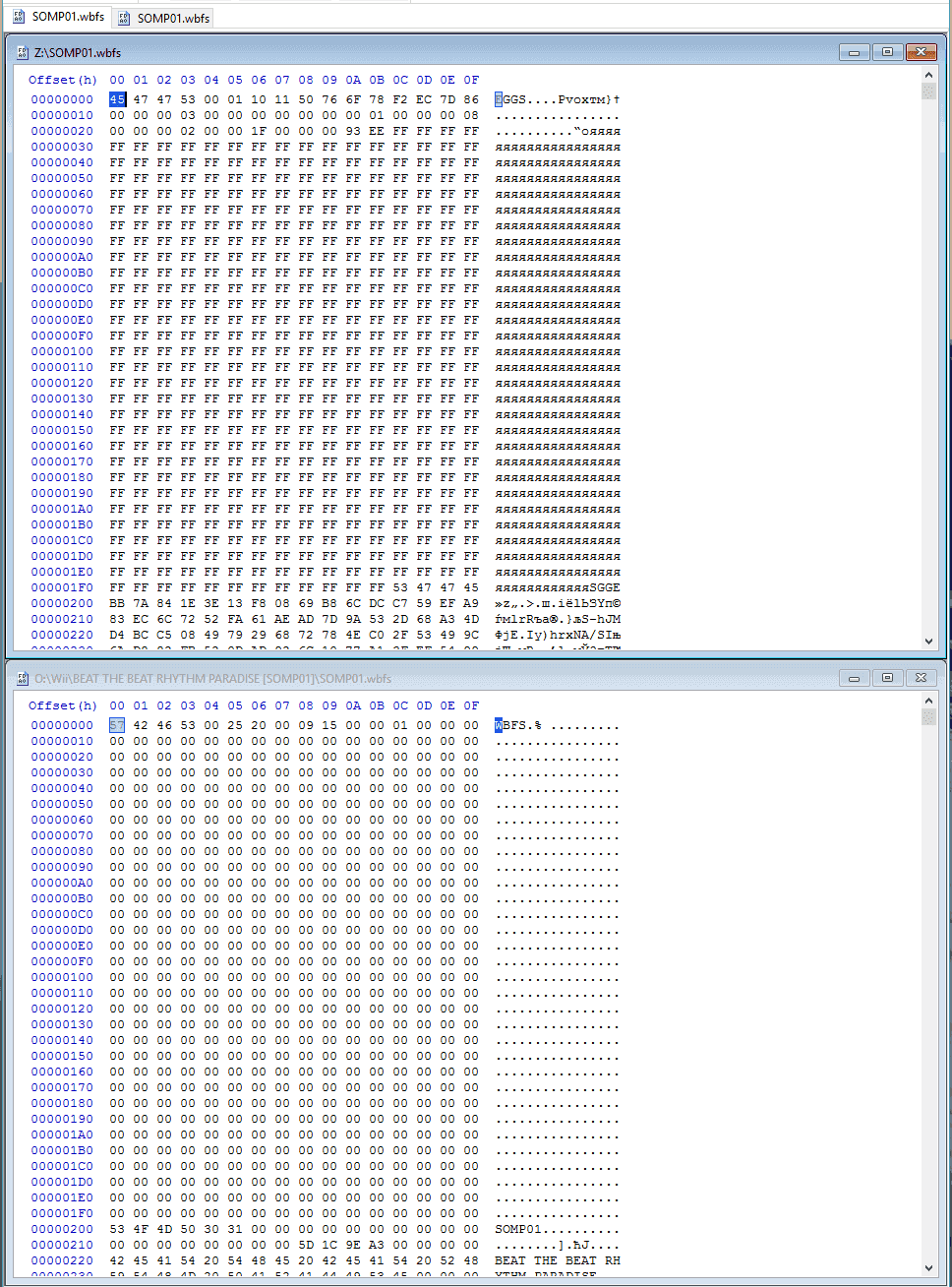Restore the BEAT THE BEAT window size
The height and width of the screenshot is (1287, 952).
(x=887, y=678)
